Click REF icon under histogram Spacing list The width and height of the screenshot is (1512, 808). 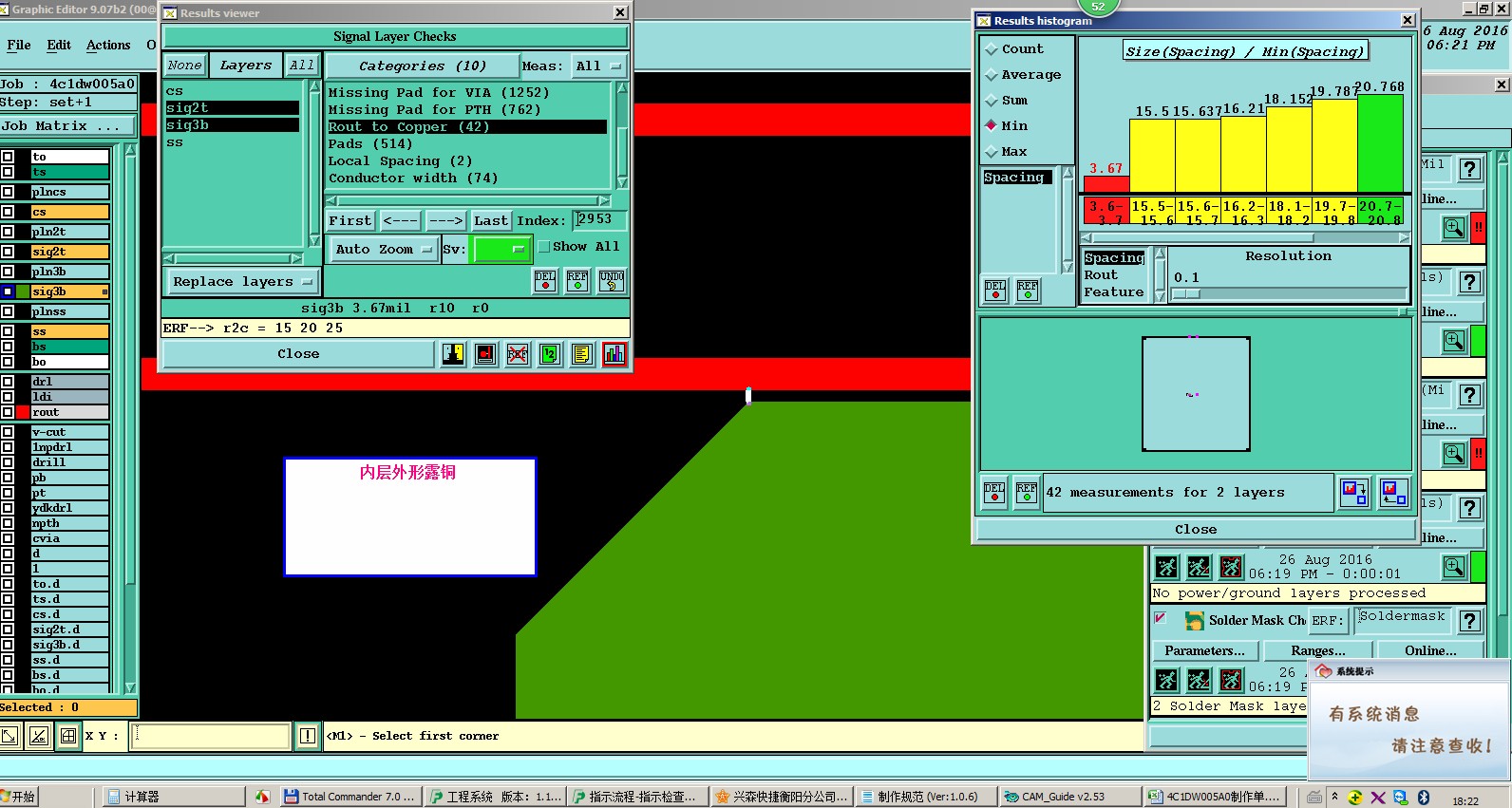1028,290
